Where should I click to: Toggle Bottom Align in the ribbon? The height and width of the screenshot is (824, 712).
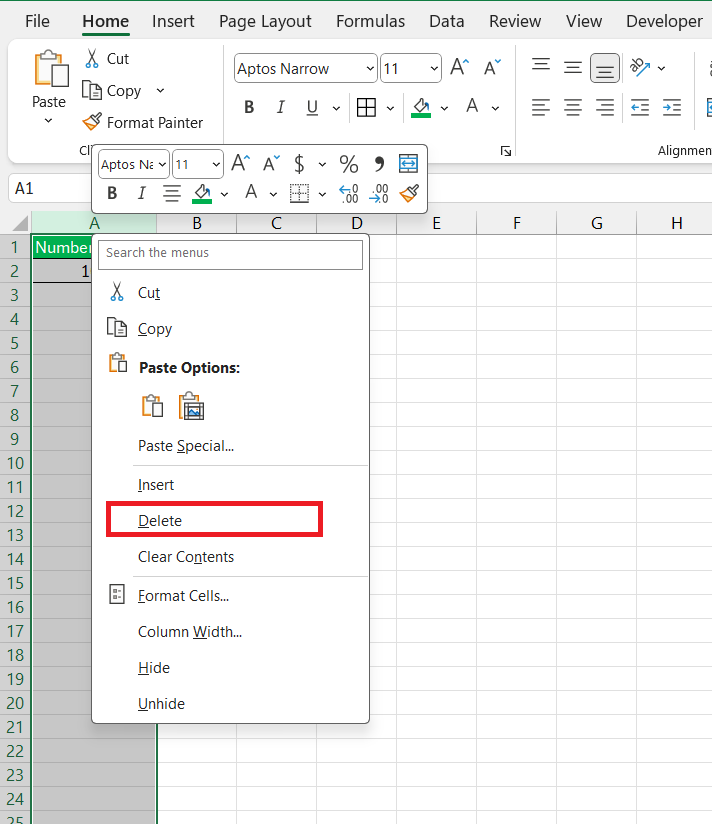[x=605, y=68]
